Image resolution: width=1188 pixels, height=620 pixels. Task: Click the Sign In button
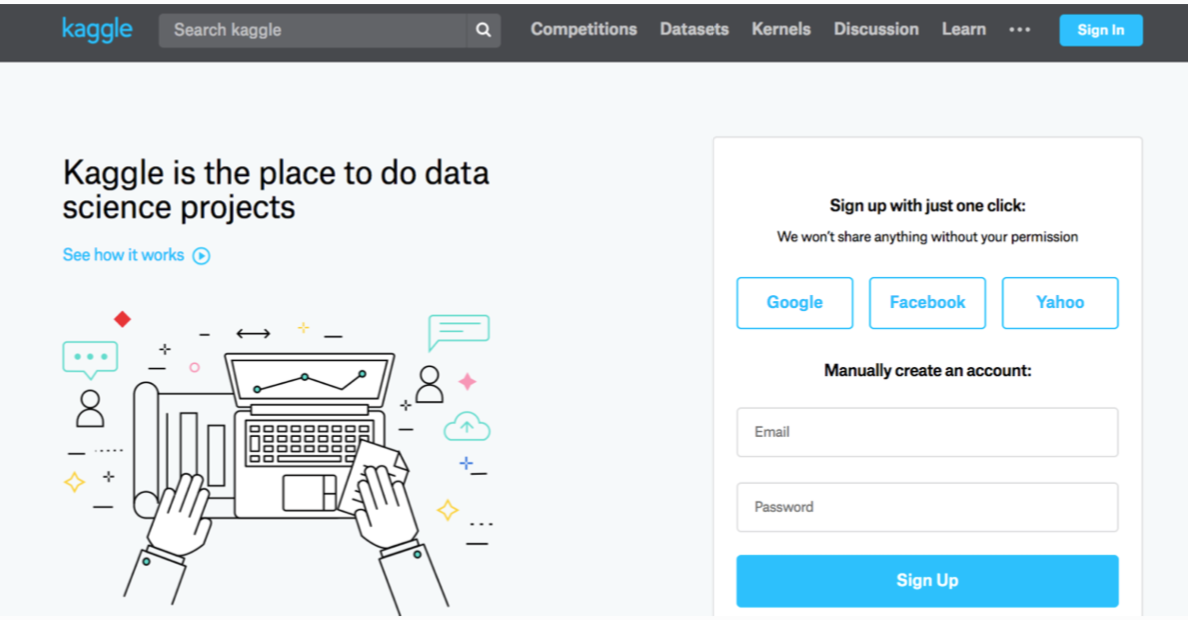click(1101, 30)
